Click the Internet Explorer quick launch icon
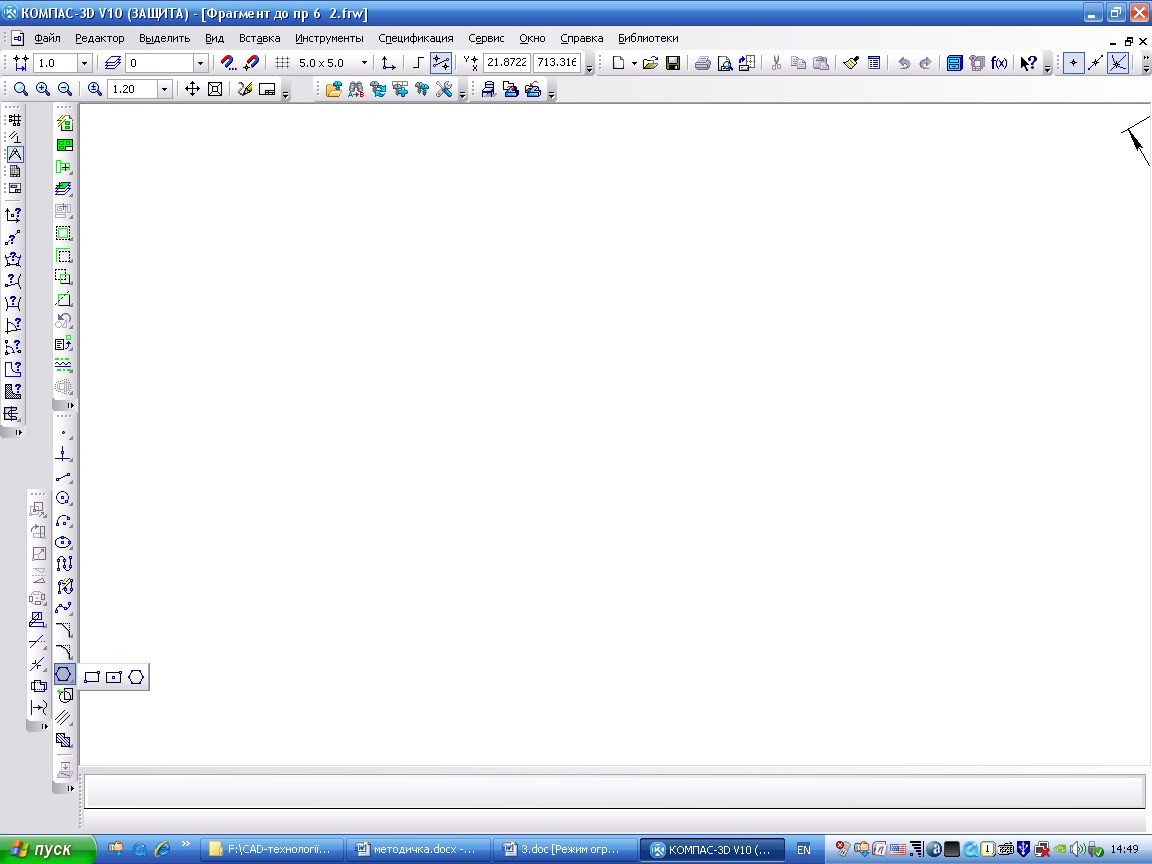This screenshot has height=864, width=1152. 162,849
